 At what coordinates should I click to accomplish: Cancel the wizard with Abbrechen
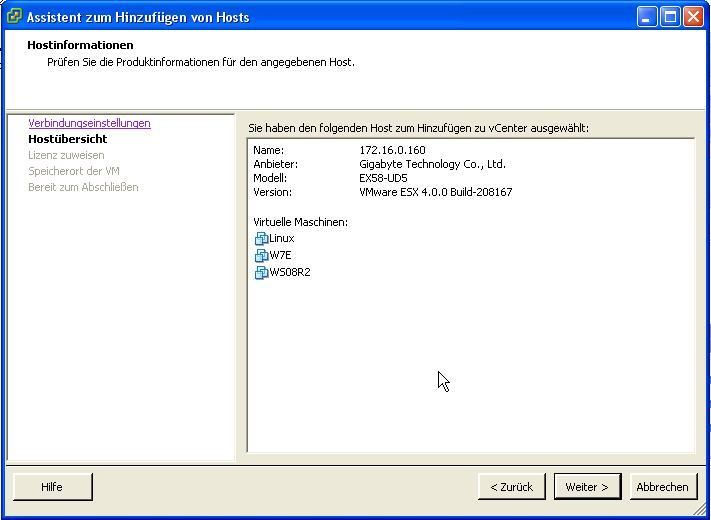[x=663, y=487]
